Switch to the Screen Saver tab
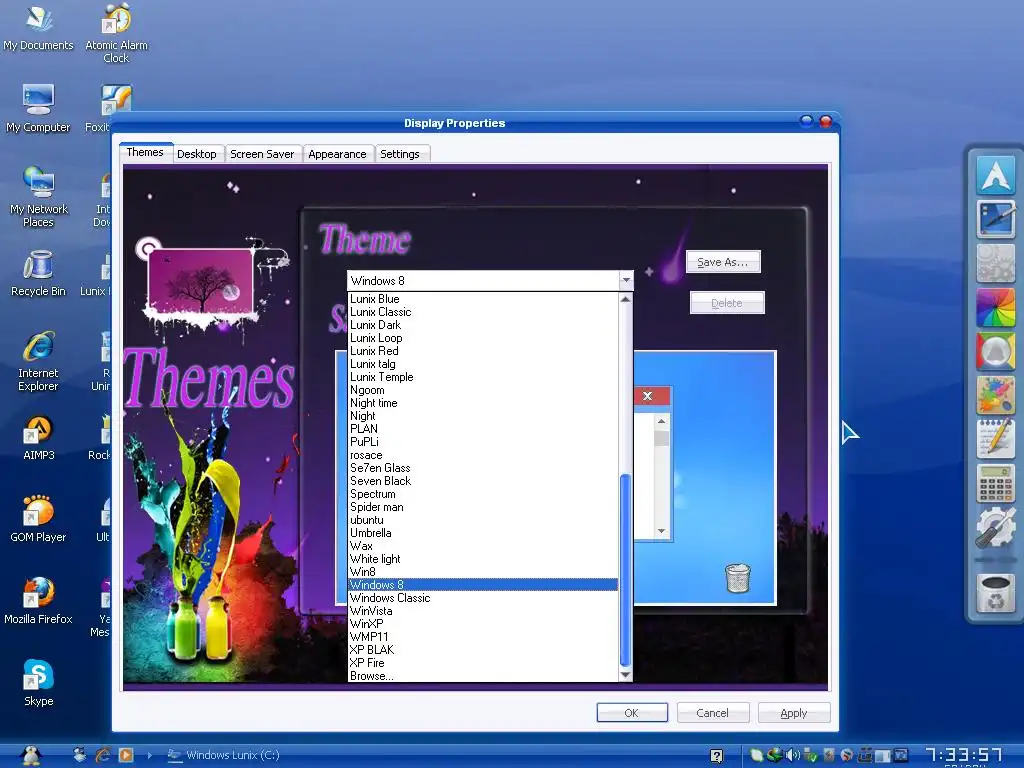The height and width of the screenshot is (768, 1024). 262,154
